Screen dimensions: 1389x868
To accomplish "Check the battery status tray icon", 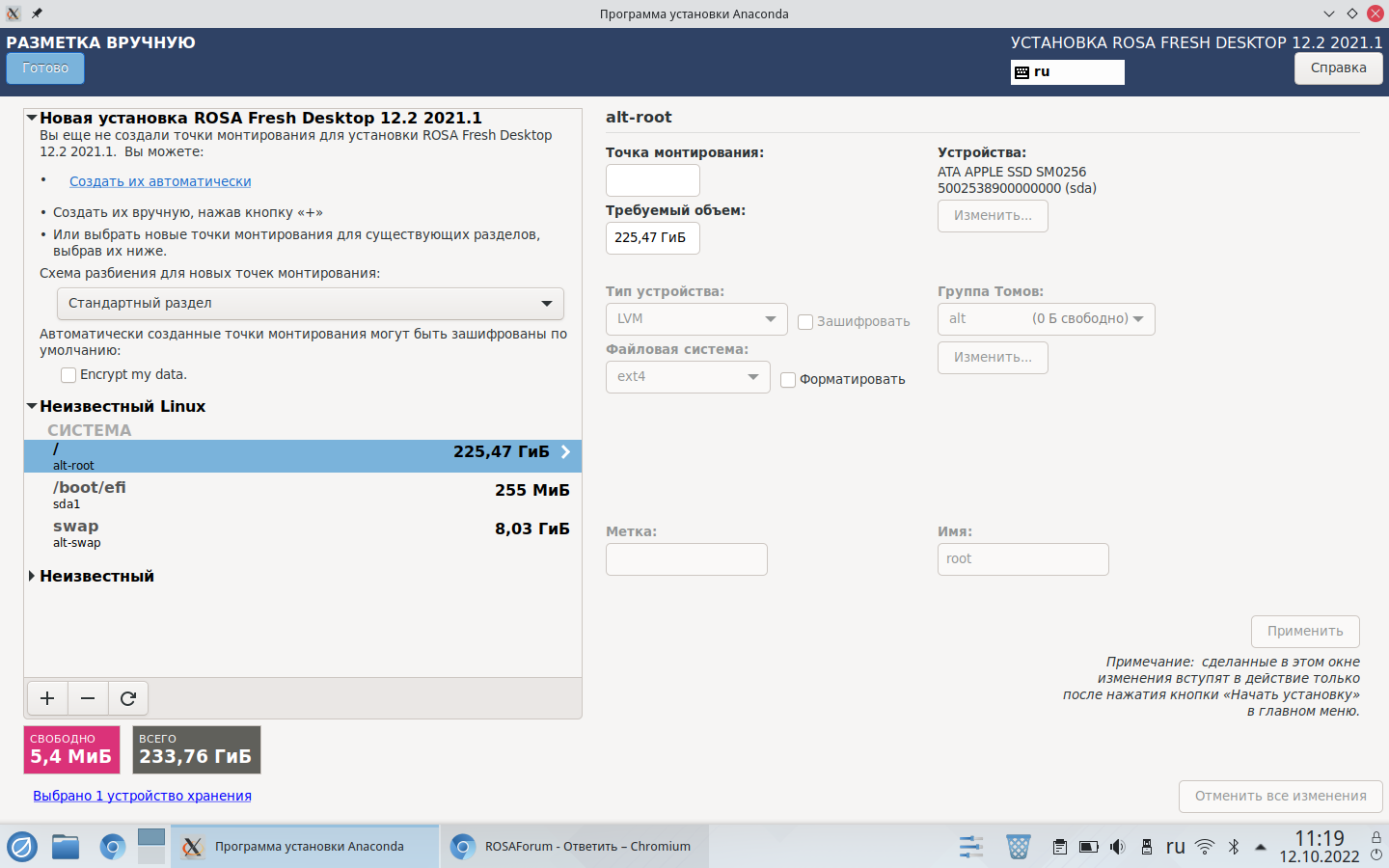I will [1088, 847].
